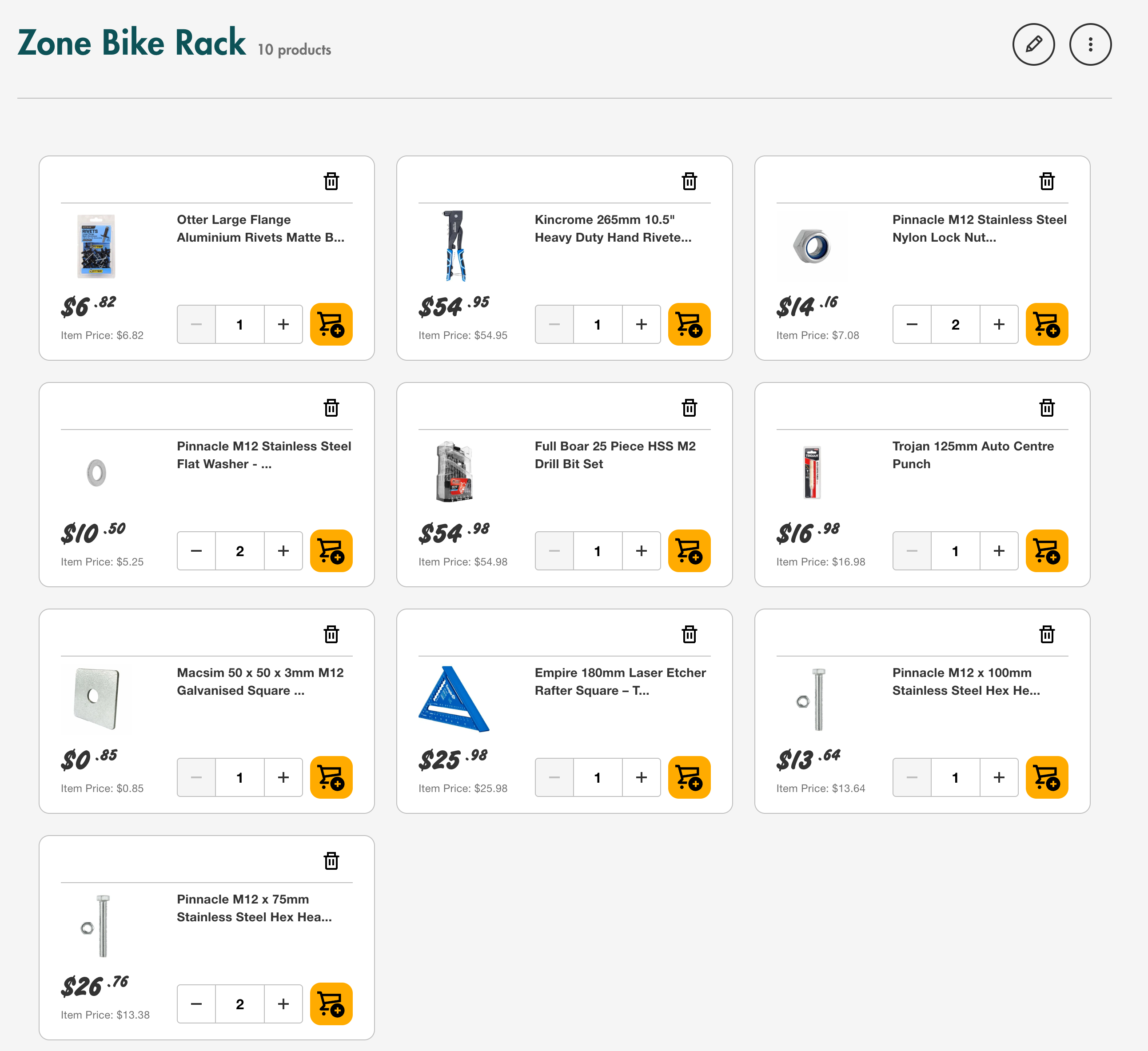This screenshot has width=1148, height=1051.
Task: Add Pinnacle Nylon Lock Nut to cart
Action: pyautogui.click(x=1046, y=325)
